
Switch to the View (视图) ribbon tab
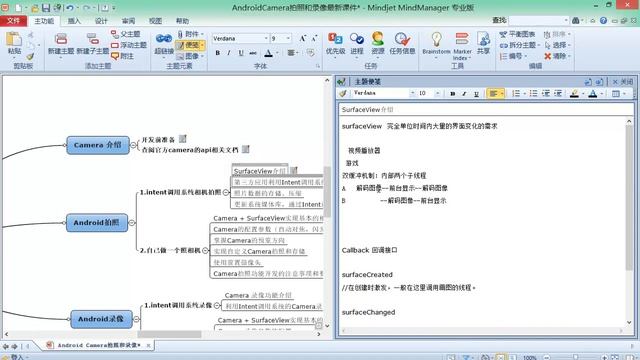coord(155,21)
